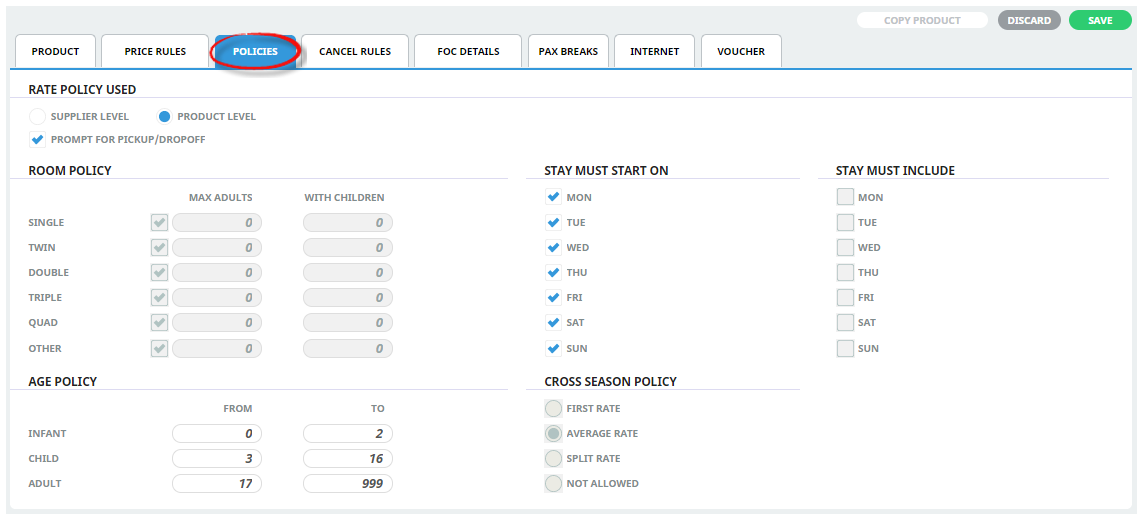Toggle Prompt for Pickup/Dropoff checkbox
The image size is (1142, 520).
click(x=38, y=140)
